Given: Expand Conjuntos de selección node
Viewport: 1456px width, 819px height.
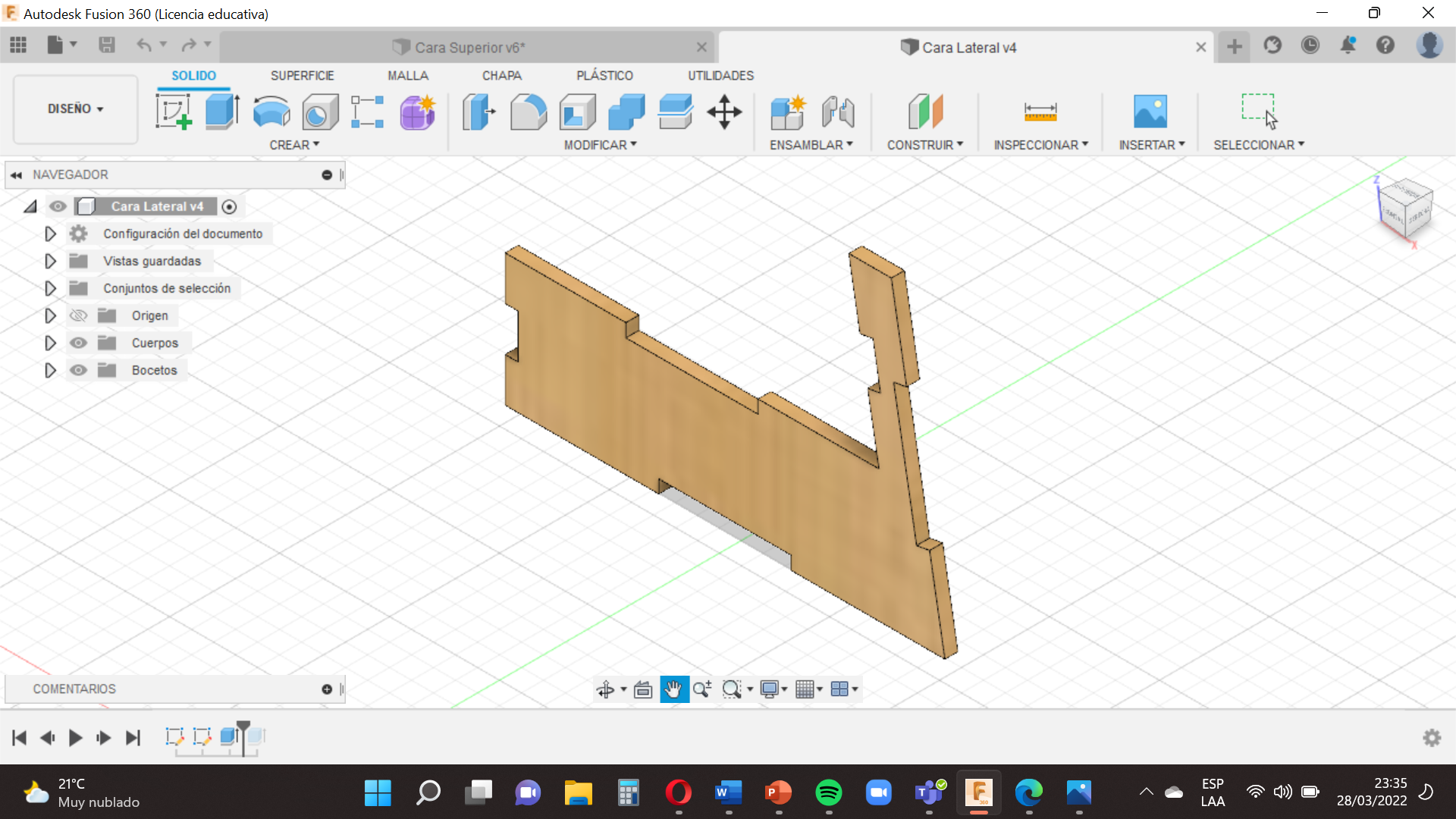Looking at the screenshot, I should (50, 288).
